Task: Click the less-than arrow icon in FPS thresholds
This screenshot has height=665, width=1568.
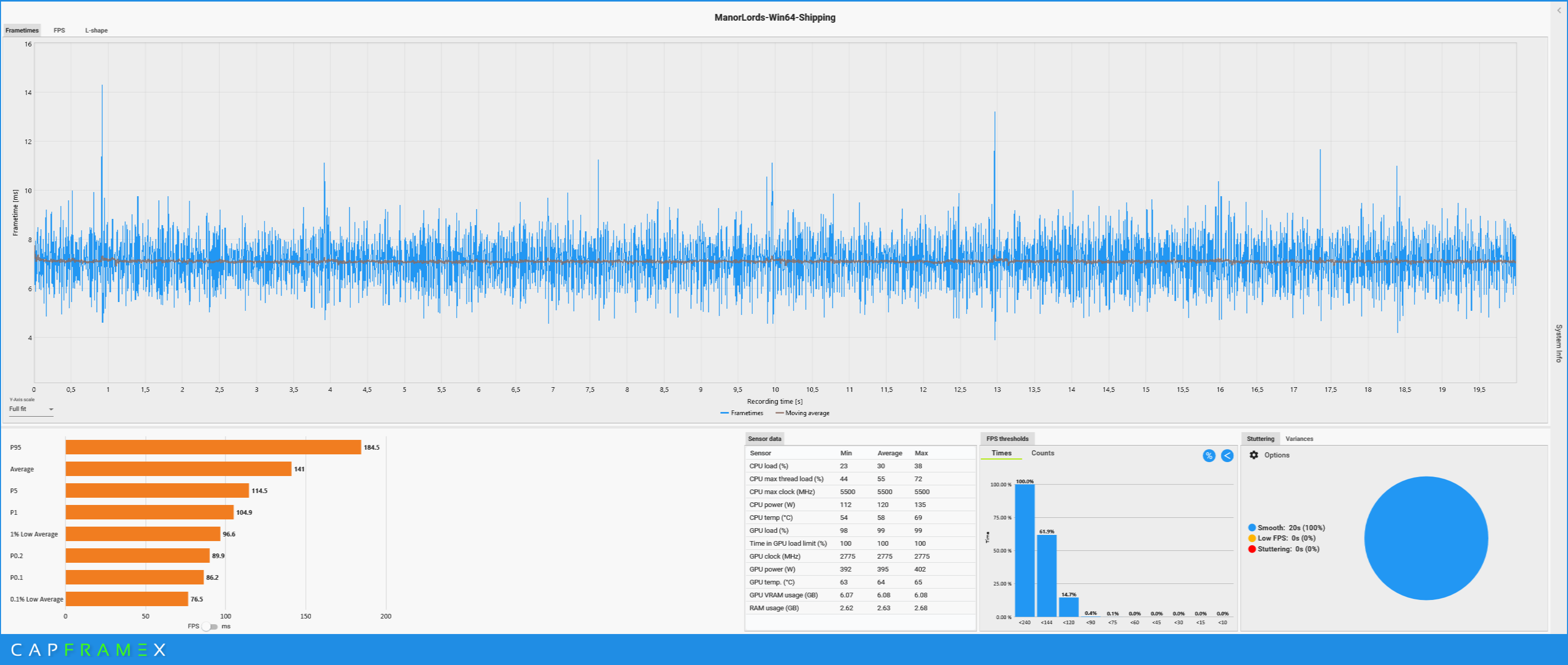Action: click(x=1227, y=456)
